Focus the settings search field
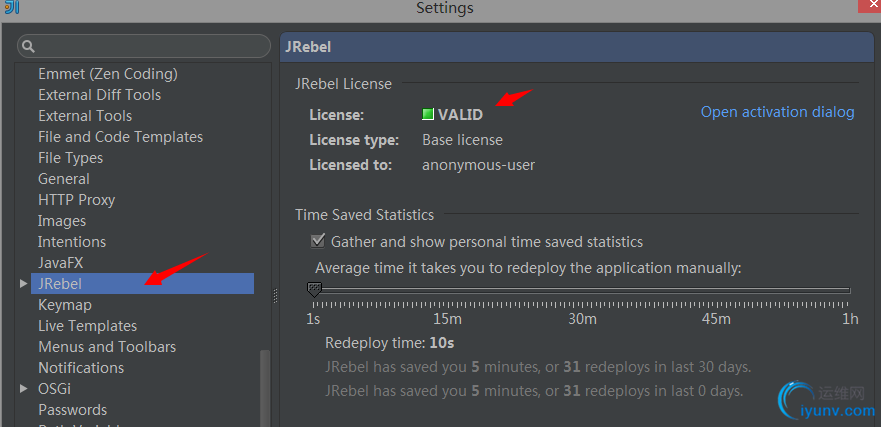This screenshot has height=427, width=881. pyautogui.click(x=144, y=46)
